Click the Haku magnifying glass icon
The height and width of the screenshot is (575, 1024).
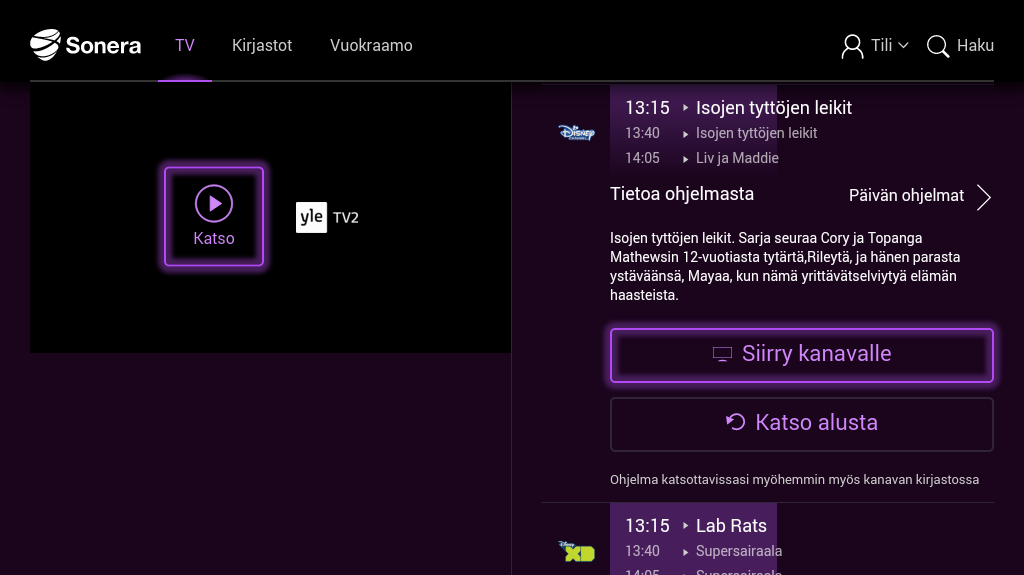point(938,46)
